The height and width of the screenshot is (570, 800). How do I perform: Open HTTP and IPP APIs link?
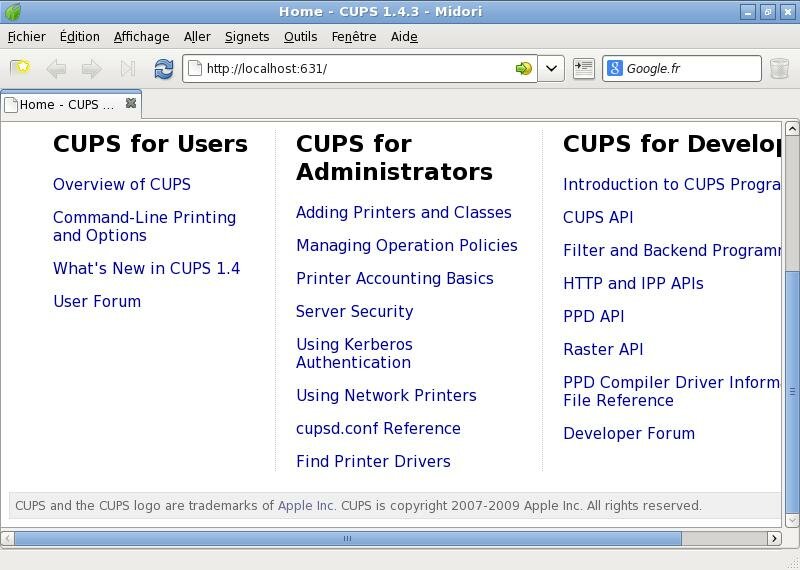(x=633, y=283)
